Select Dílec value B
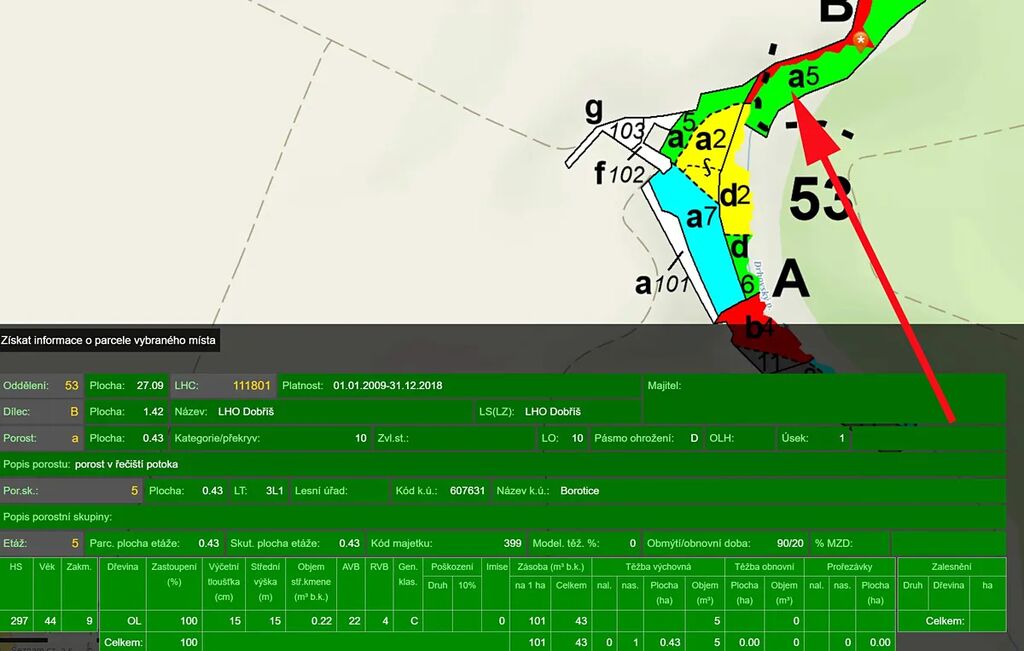This screenshot has width=1024, height=651. tap(73, 411)
